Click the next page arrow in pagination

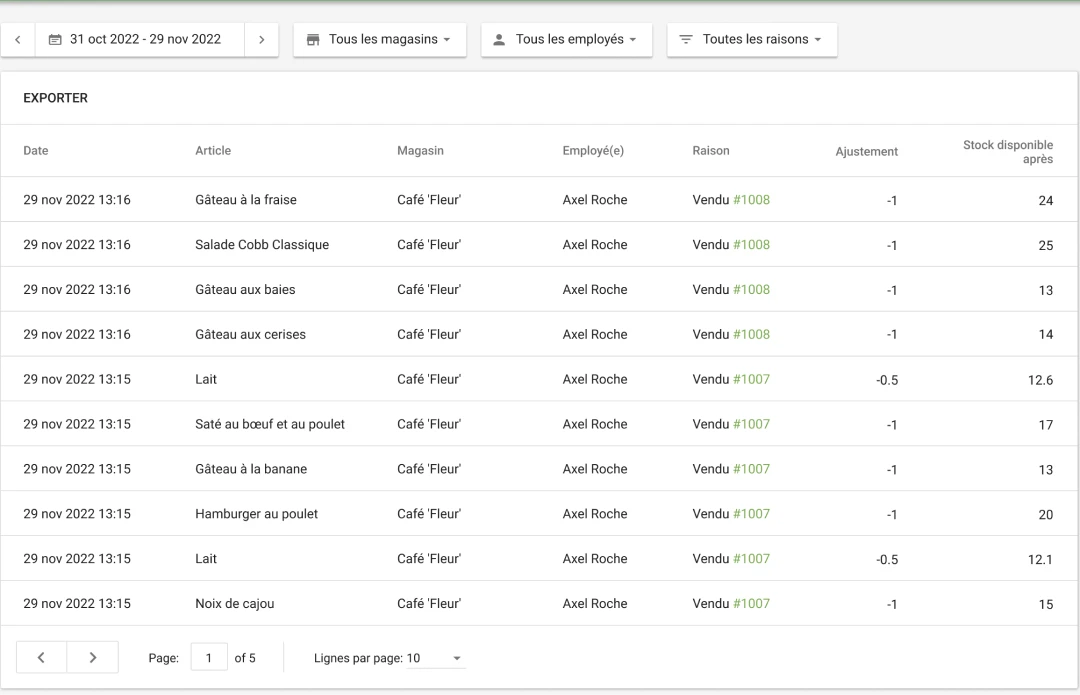coord(92,657)
